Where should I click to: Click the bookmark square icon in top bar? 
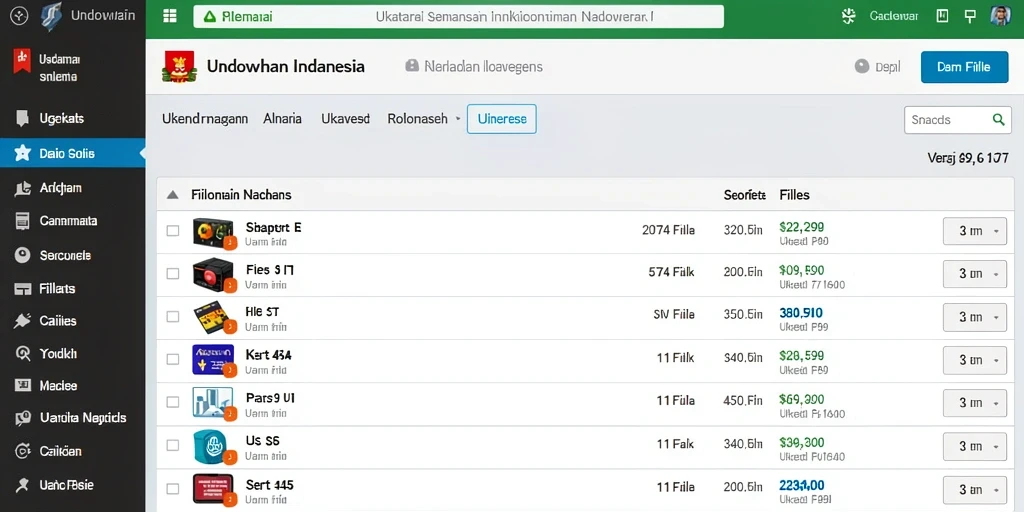click(942, 16)
